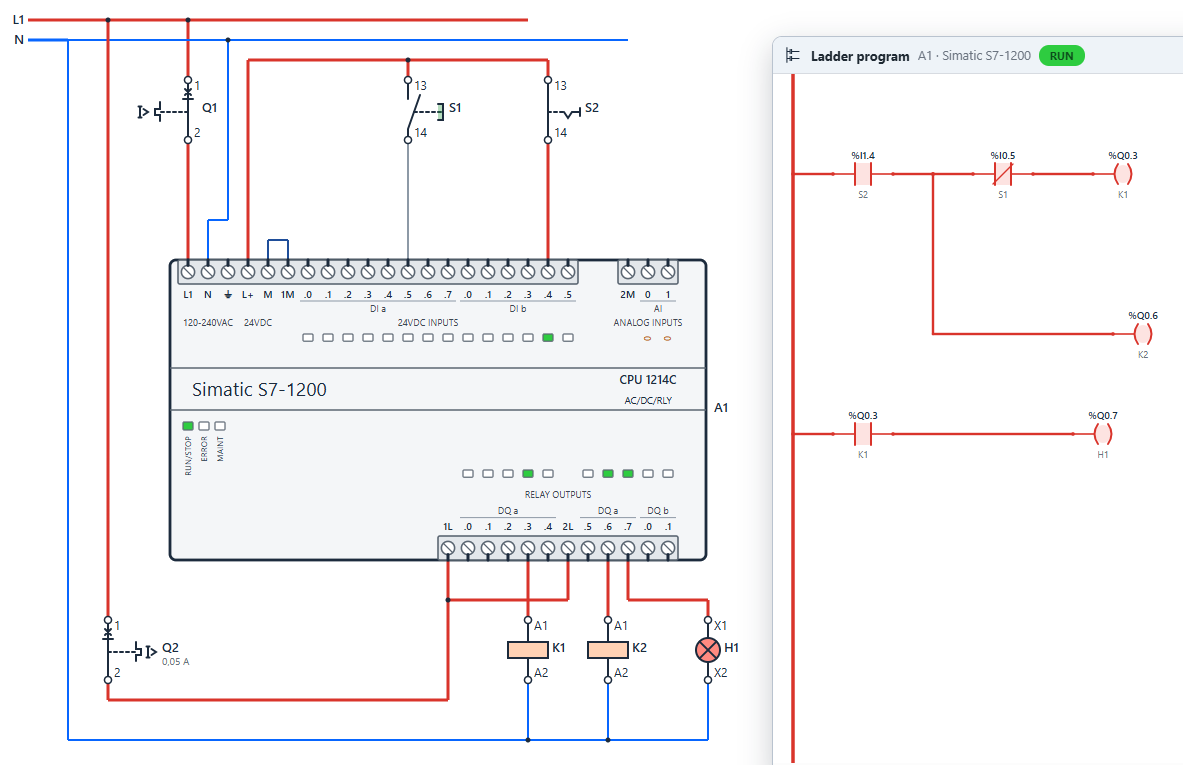Click the Q2 0,05 A rating text
Viewport: 1183px width, 765px height.
tap(175, 662)
